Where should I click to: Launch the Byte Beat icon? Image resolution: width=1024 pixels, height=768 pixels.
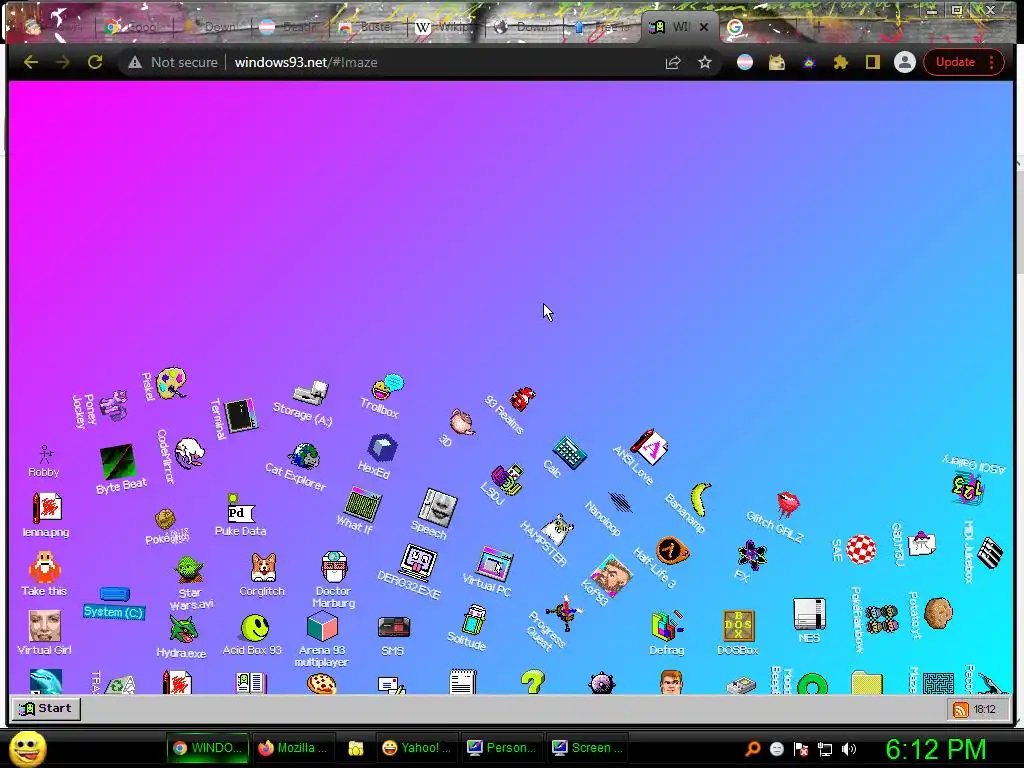point(118,461)
